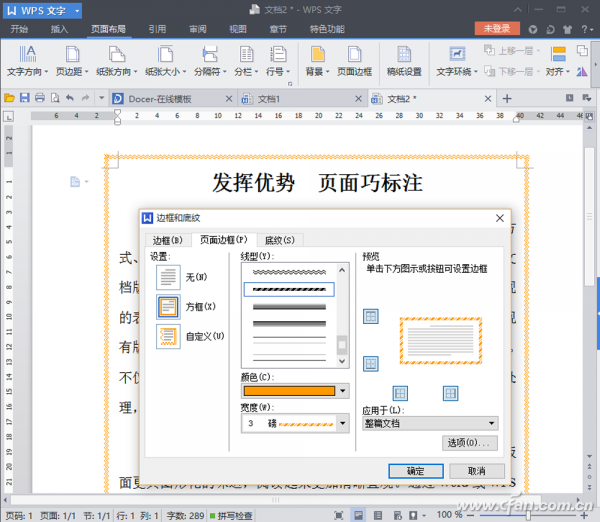Toggle top border button in preview
The height and width of the screenshot is (522, 600).
[x=370, y=316]
